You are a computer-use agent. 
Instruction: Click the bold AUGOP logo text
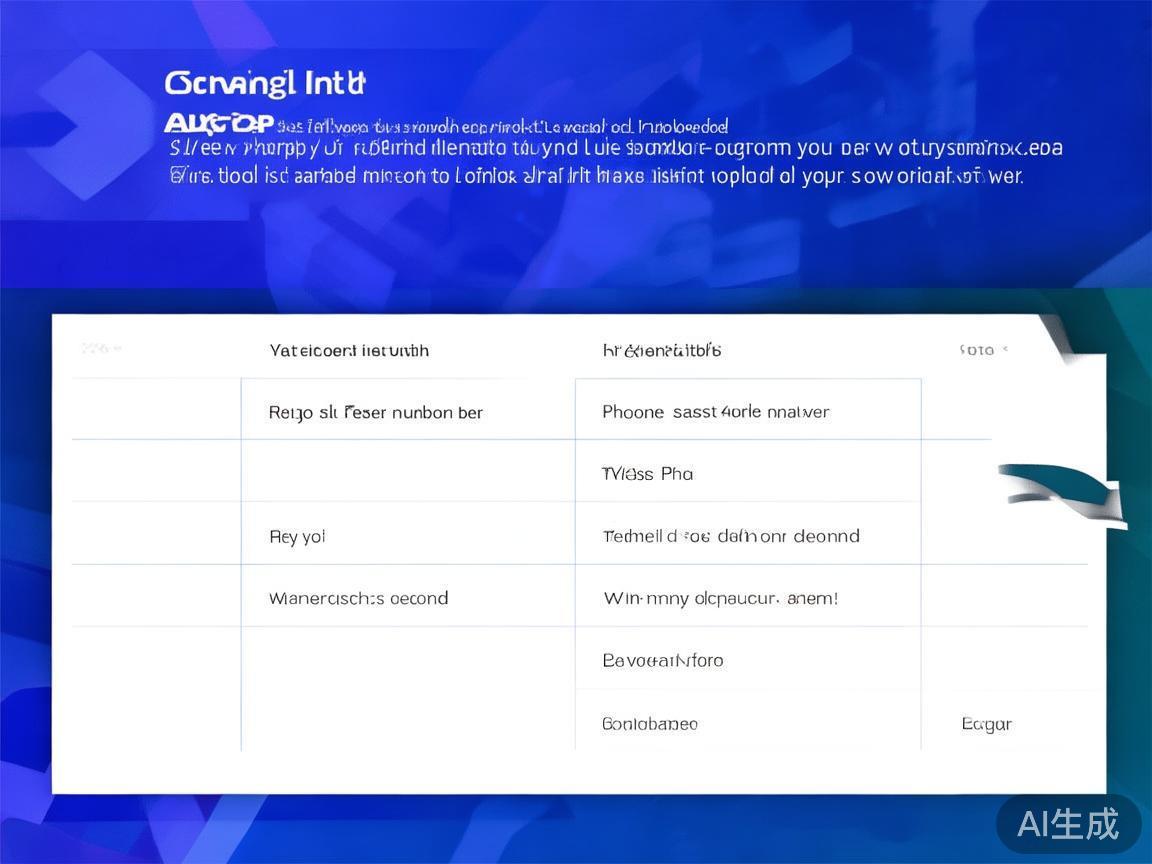coord(219,125)
